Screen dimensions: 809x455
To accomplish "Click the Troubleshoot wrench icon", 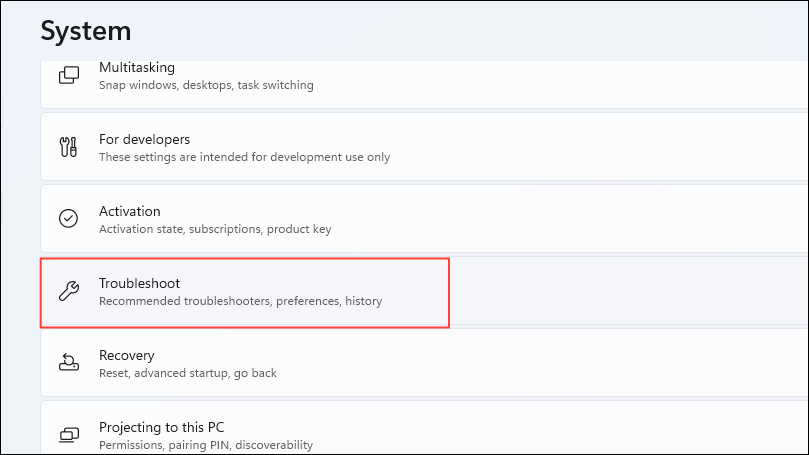I will coord(69,290).
